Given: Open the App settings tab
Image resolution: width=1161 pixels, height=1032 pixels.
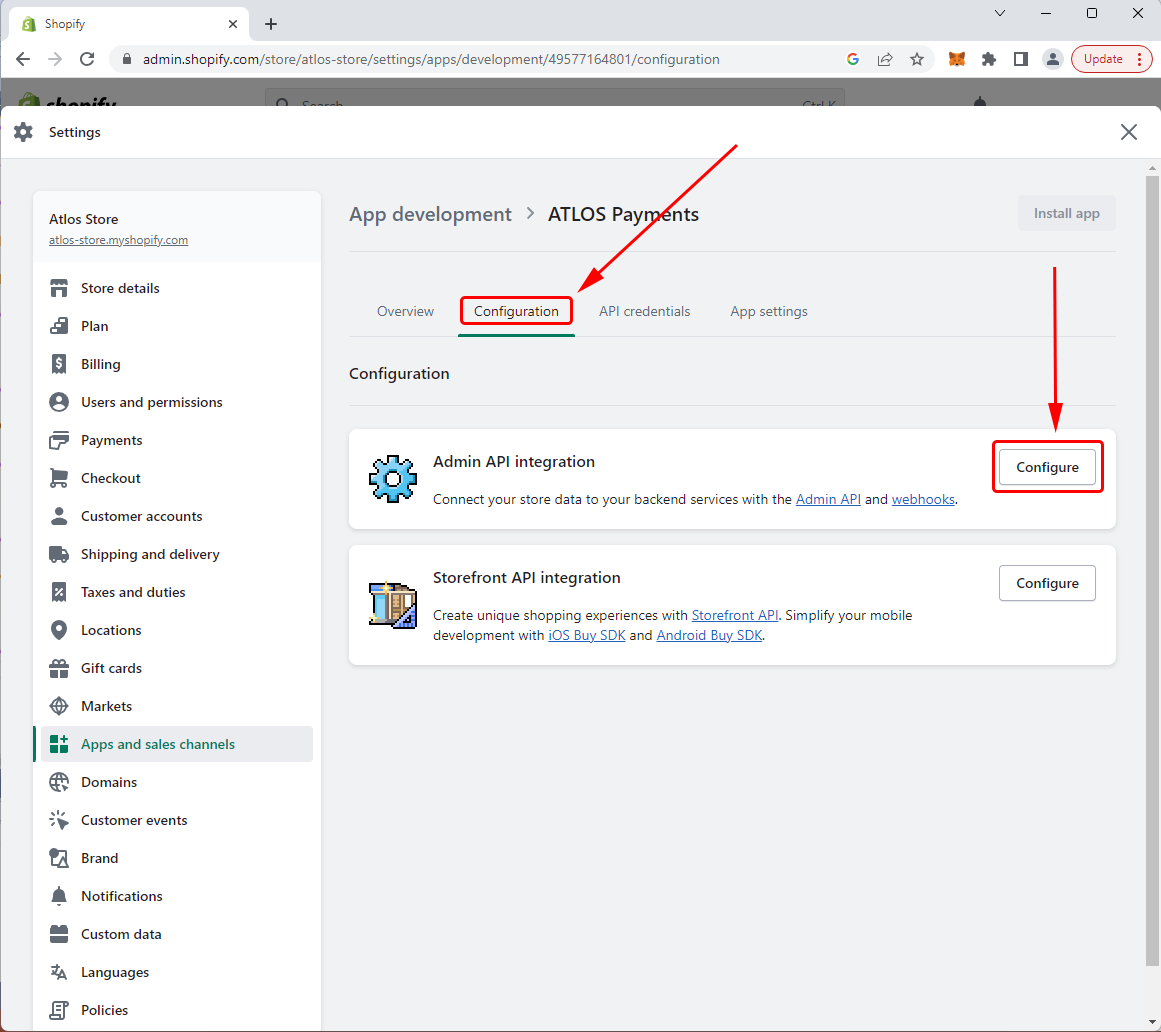Looking at the screenshot, I should (769, 312).
